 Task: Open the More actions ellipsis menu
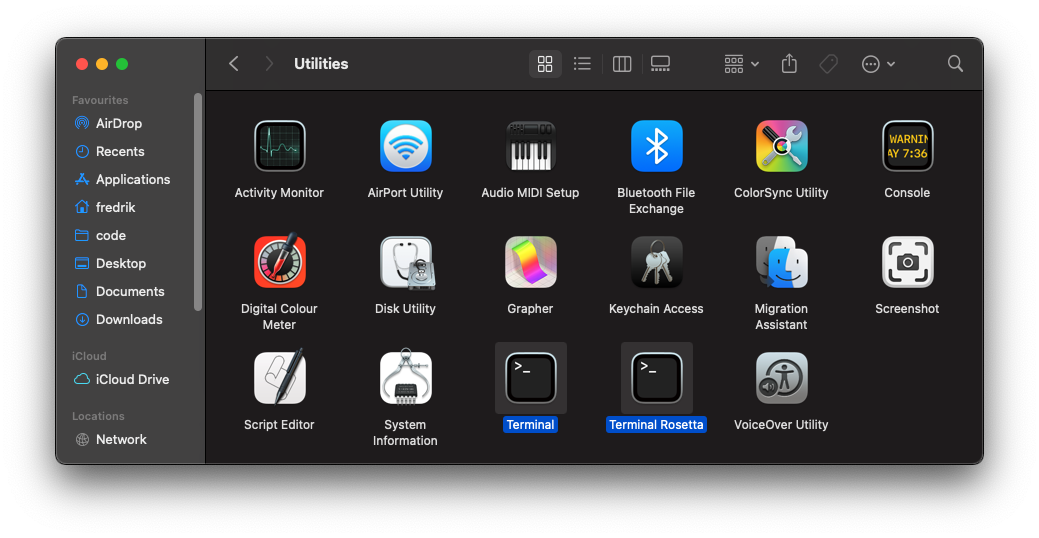(878, 64)
